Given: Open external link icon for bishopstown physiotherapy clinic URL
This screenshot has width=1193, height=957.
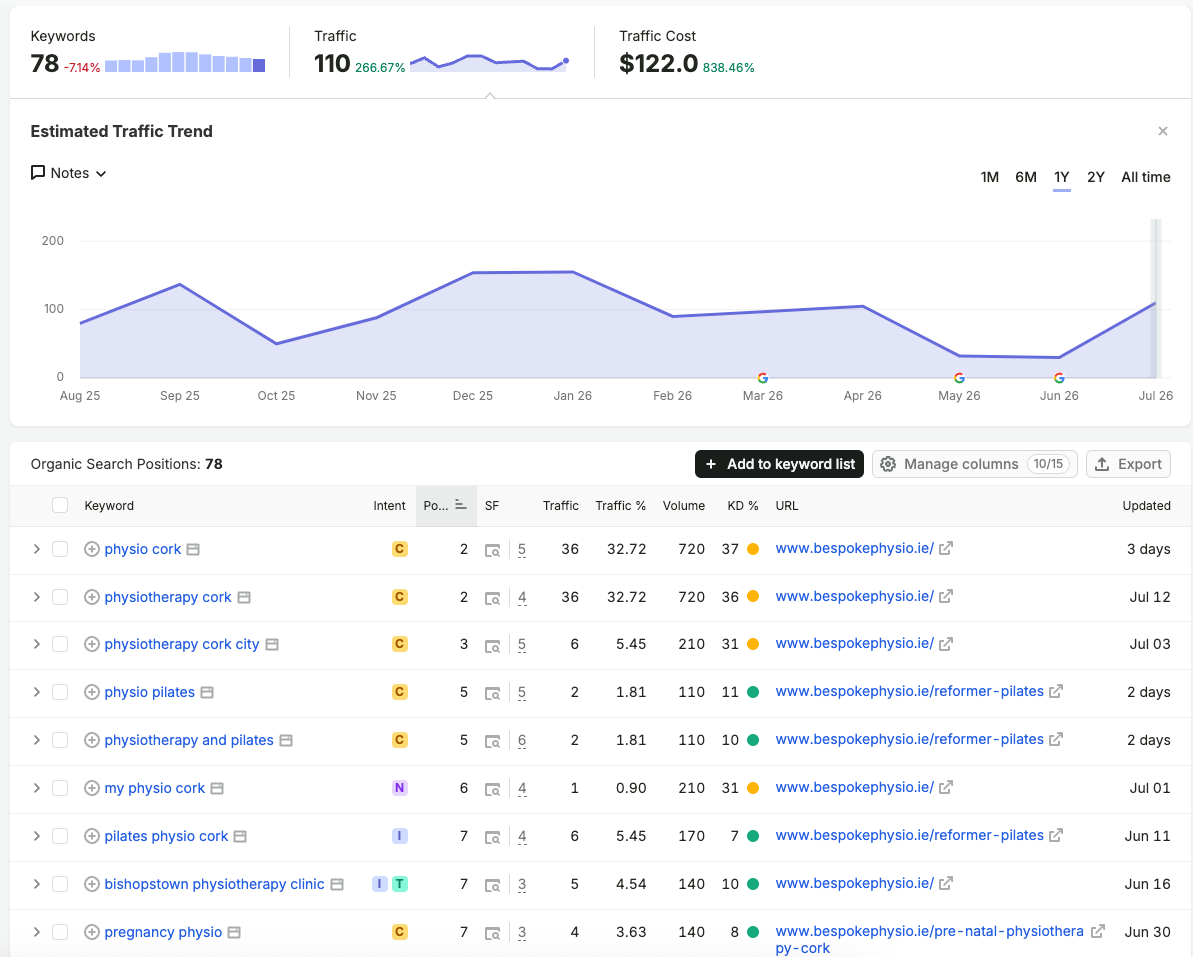Looking at the screenshot, I should (946, 883).
